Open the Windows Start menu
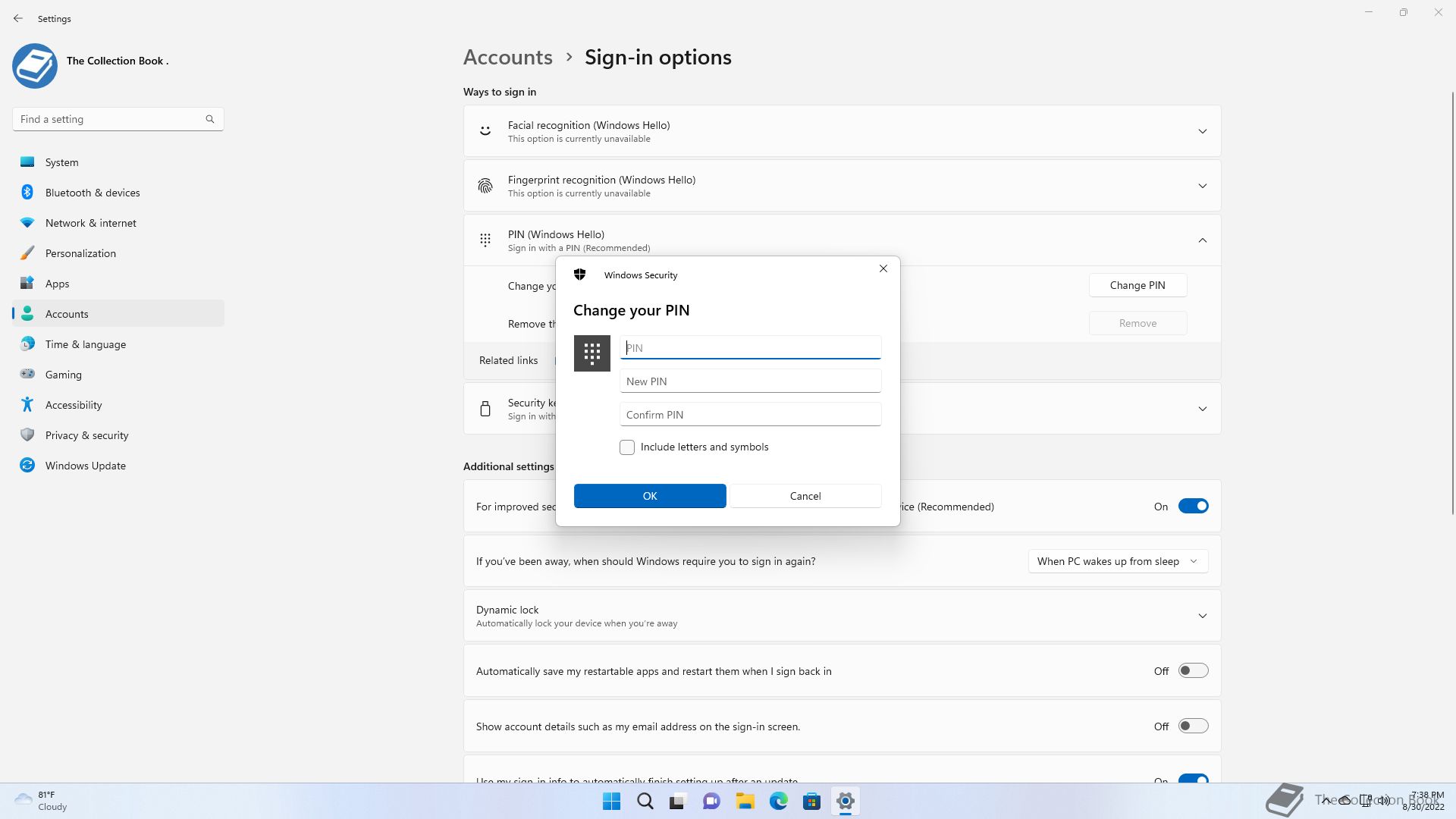Screen dimensions: 1456x819 click(611, 801)
